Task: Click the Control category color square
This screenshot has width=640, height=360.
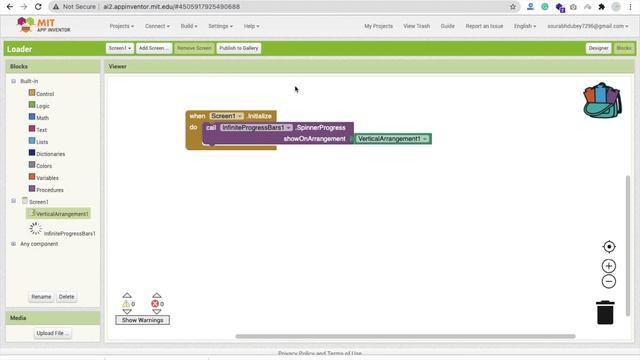Action: 32,93
